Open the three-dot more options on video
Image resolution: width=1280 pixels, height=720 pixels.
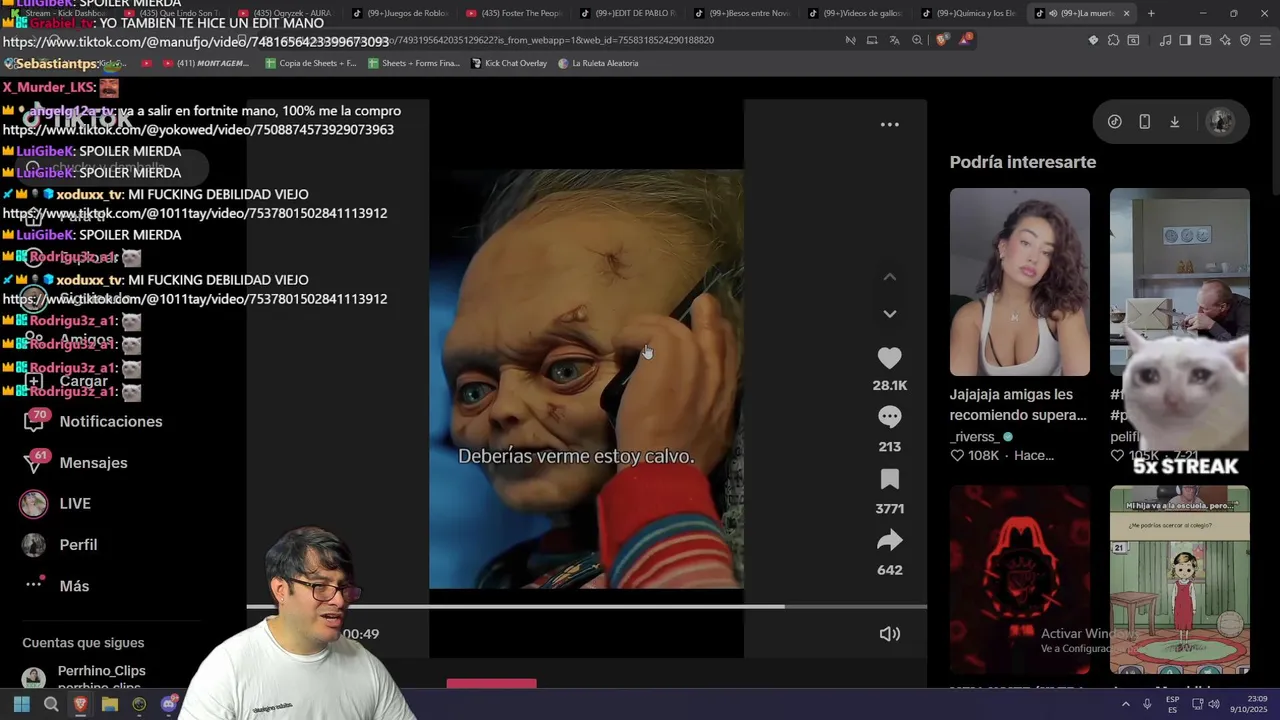tap(889, 125)
